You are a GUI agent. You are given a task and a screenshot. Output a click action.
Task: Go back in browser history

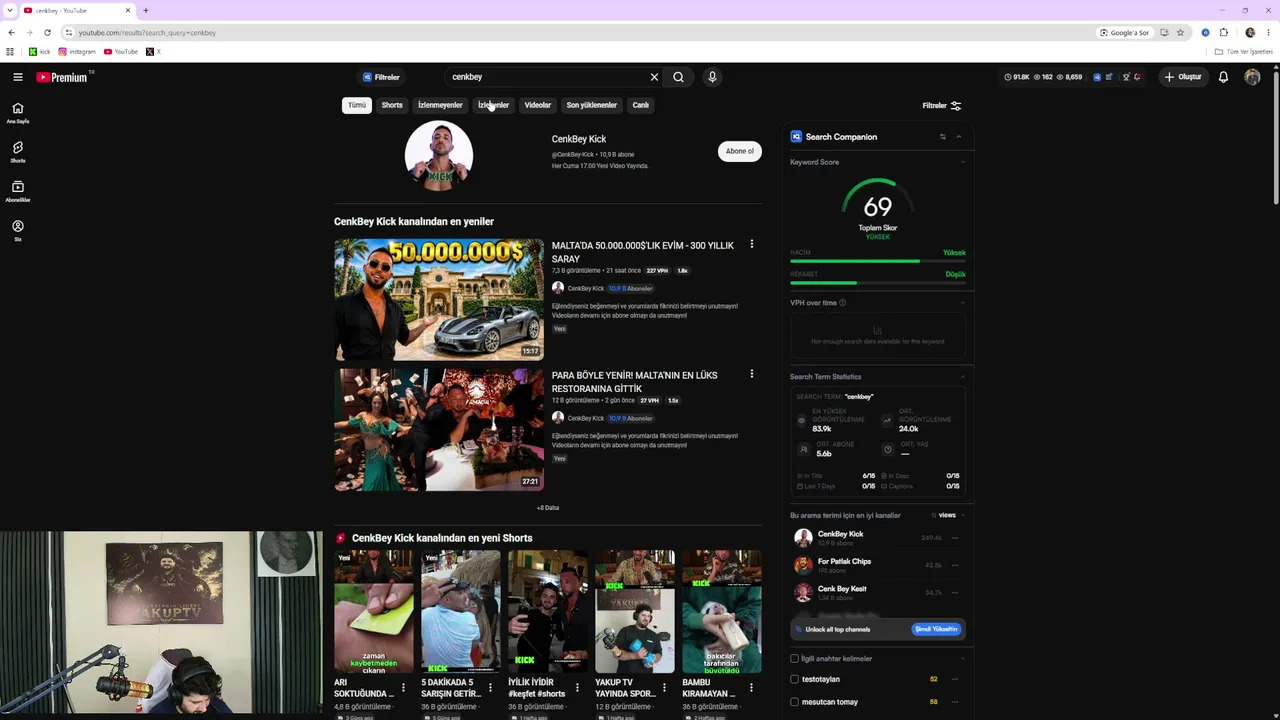(11, 32)
